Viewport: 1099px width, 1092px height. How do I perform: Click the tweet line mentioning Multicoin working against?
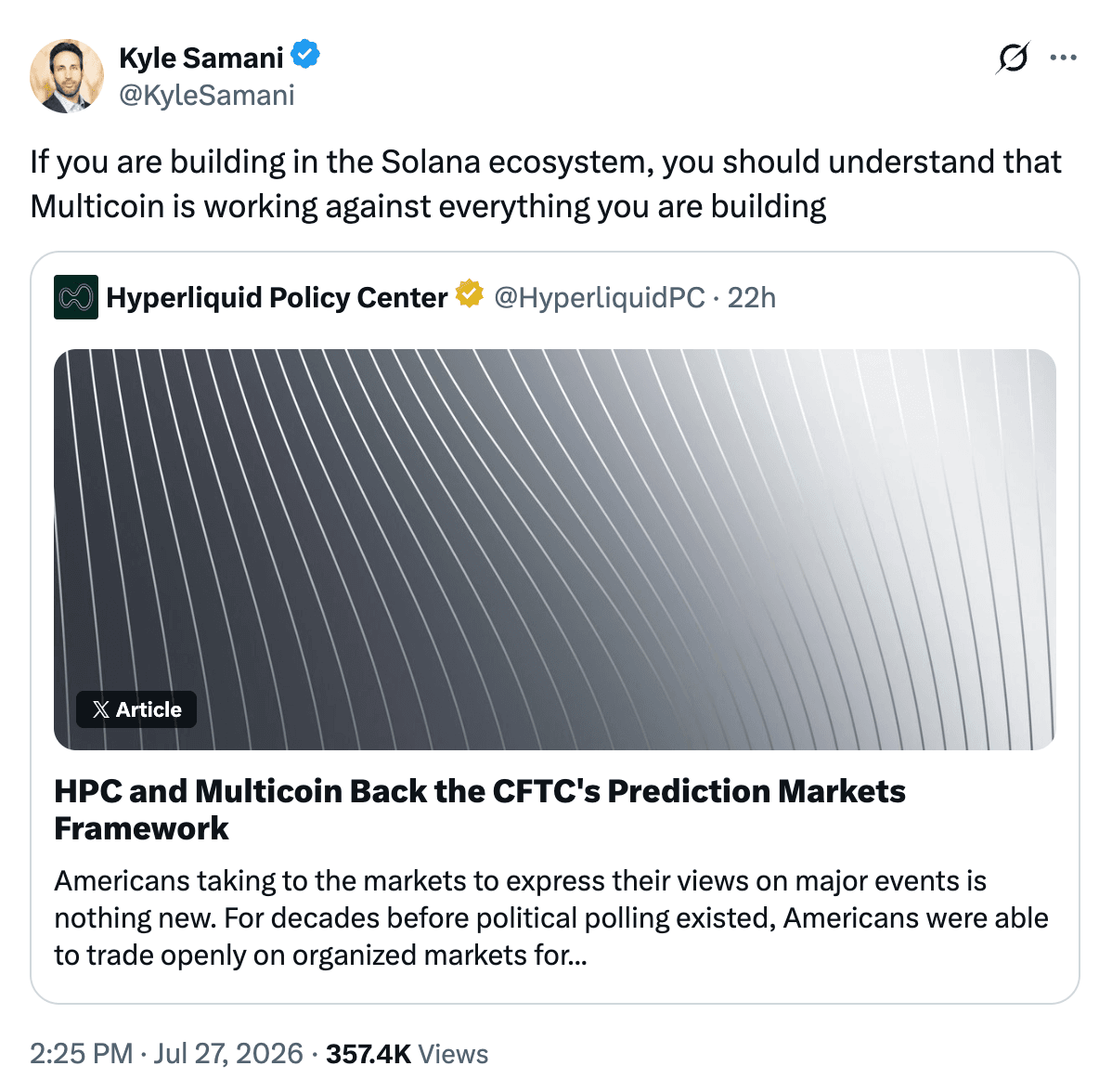428,207
